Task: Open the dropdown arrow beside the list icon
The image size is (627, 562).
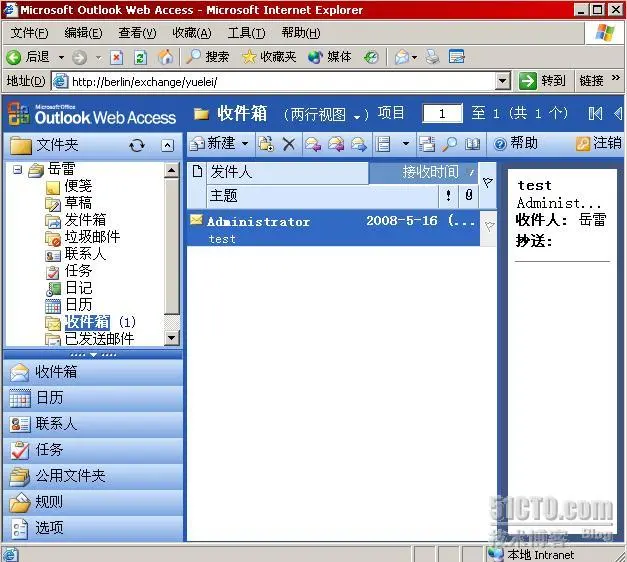Action: click(x=406, y=144)
